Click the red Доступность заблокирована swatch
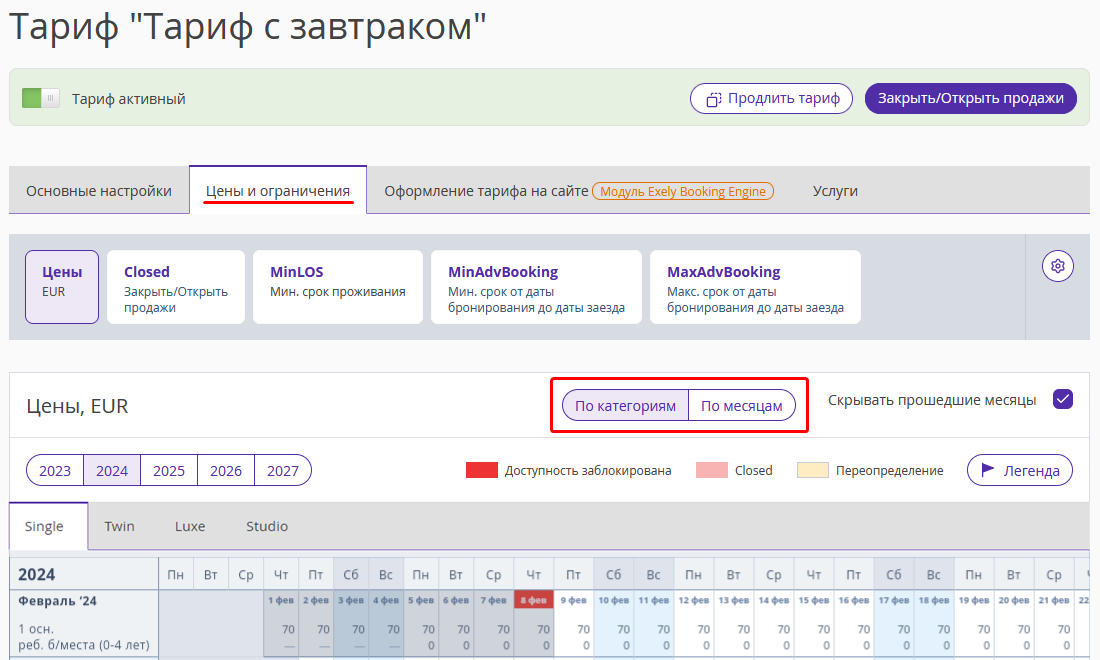The image size is (1100, 660). (x=481, y=470)
